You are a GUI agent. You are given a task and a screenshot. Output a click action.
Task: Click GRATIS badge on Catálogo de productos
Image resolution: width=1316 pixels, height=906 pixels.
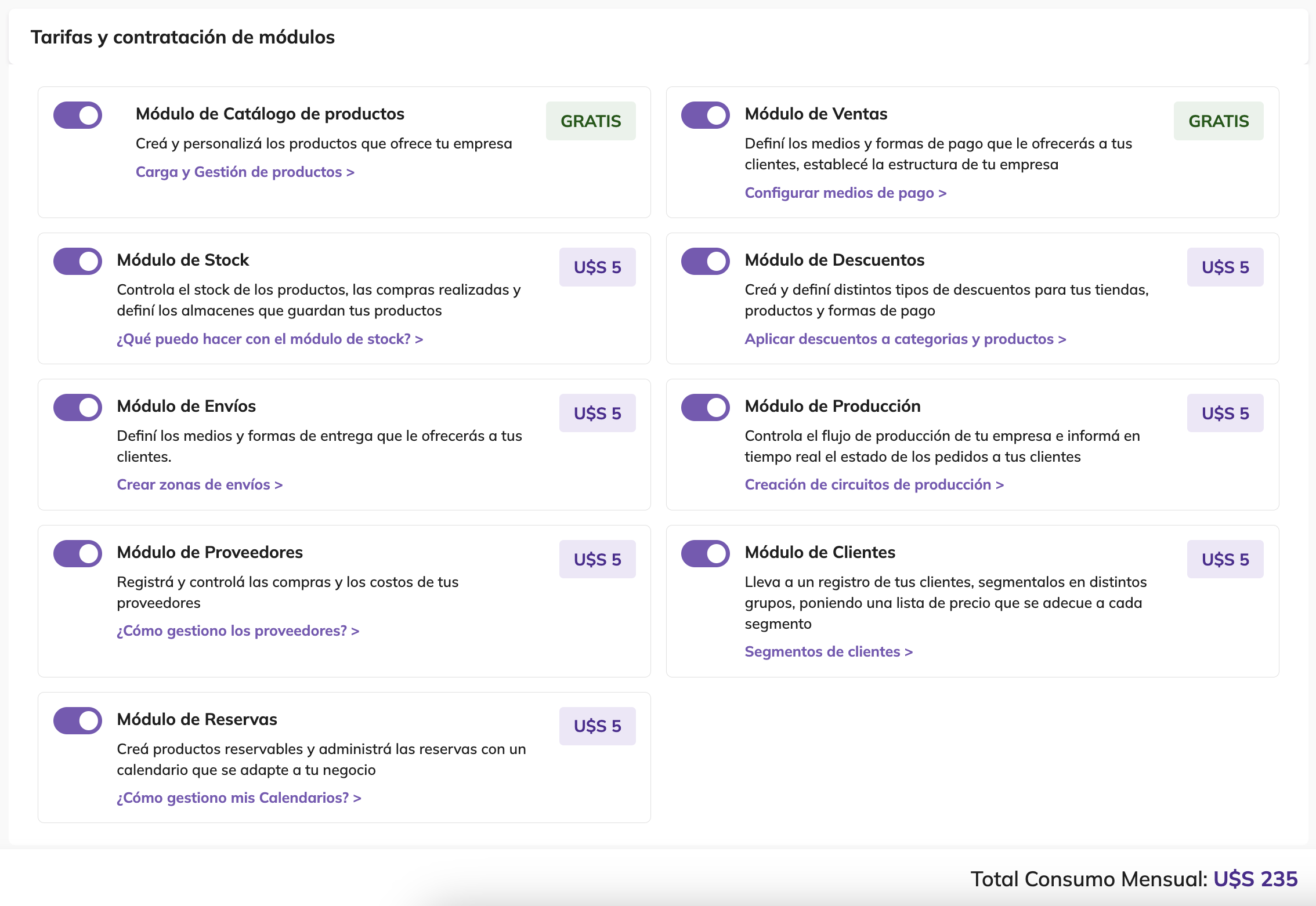point(590,121)
